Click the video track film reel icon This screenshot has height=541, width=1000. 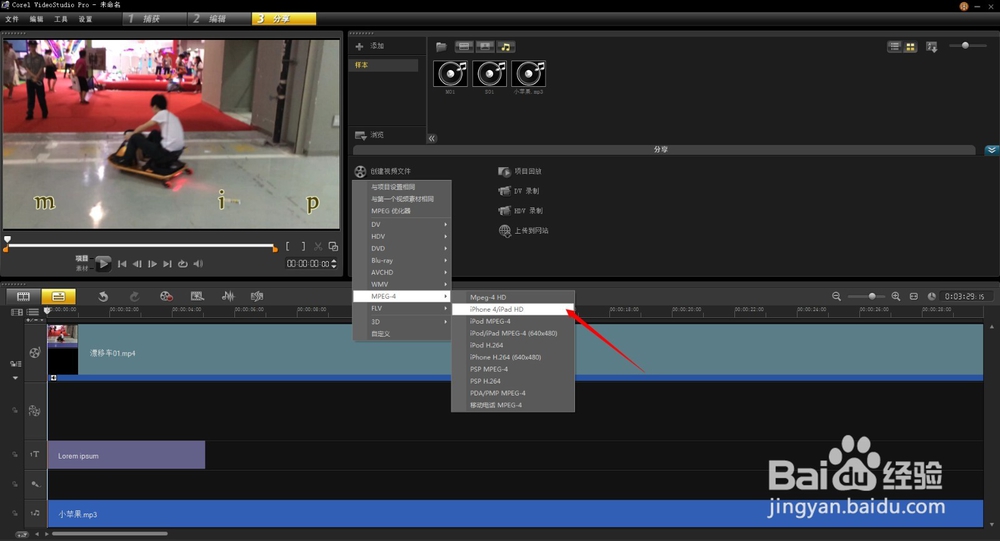coord(34,352)
